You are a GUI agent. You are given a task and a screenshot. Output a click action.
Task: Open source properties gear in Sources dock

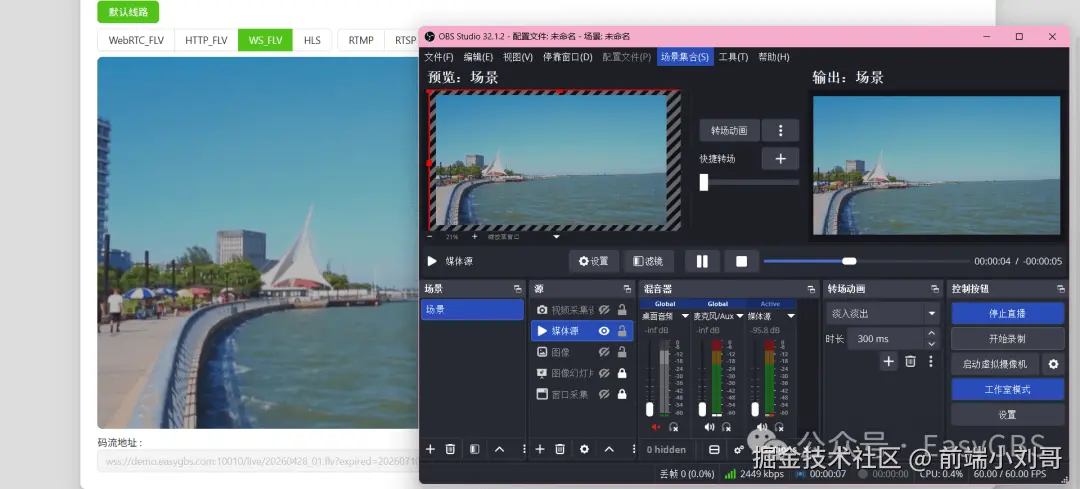(584, 449)
